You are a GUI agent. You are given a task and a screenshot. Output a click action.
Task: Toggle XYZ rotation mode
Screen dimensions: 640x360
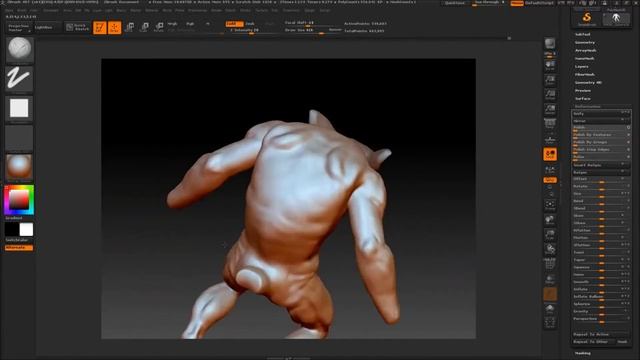(x=550, y=180)
